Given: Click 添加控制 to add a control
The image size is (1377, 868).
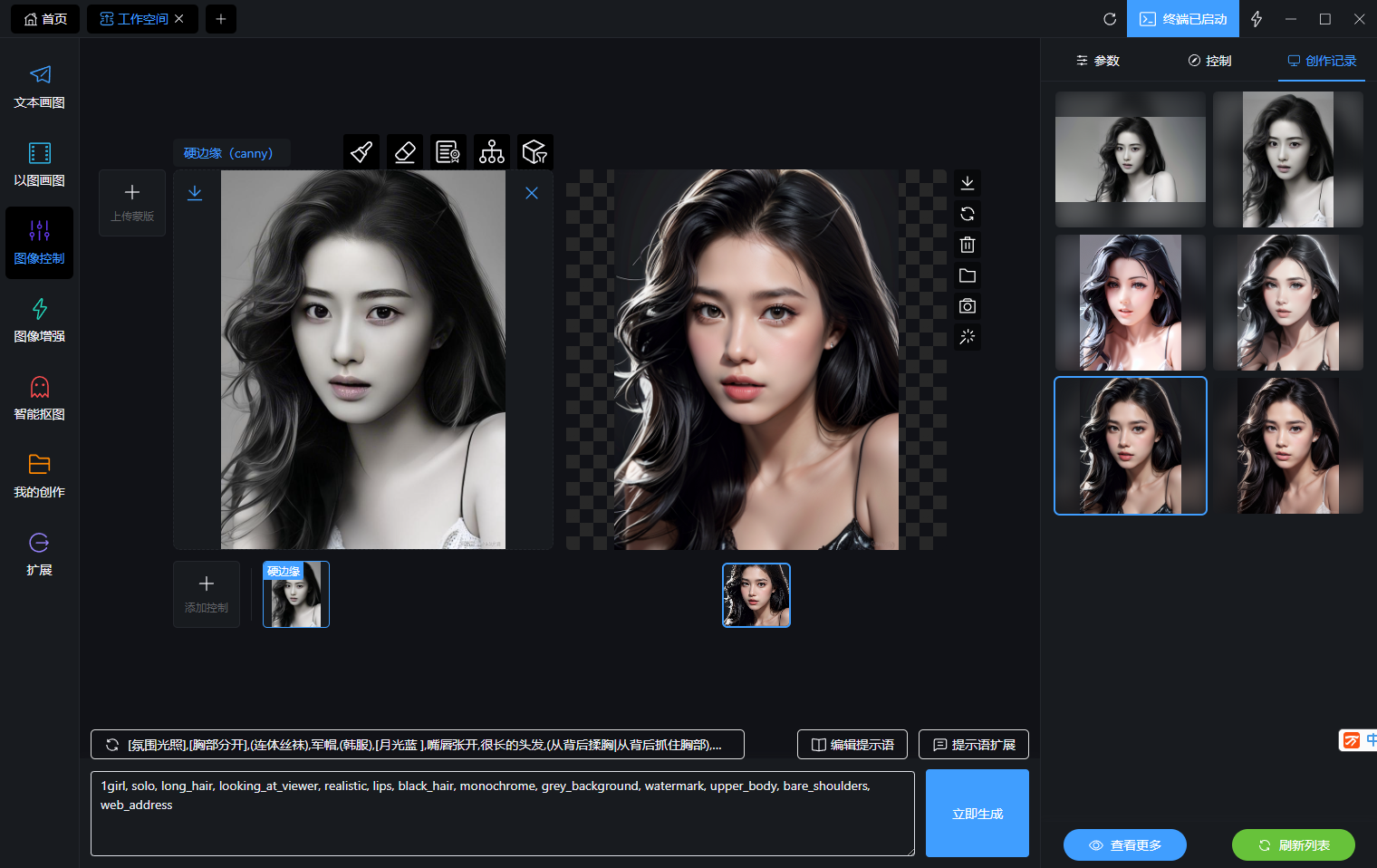Looking at the screenshot, I should (207, 593).
